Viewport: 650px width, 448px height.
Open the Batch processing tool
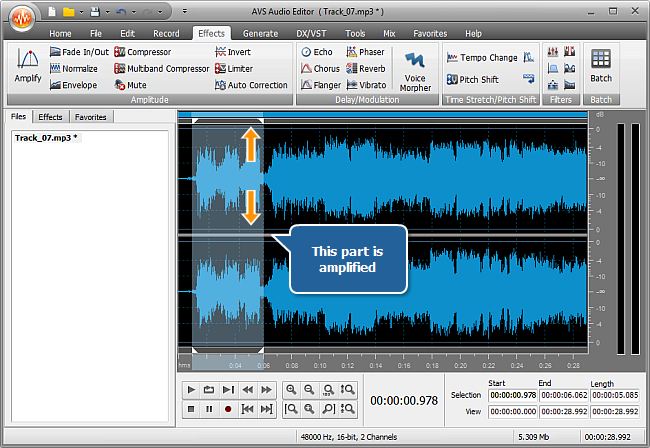point(601,66)
